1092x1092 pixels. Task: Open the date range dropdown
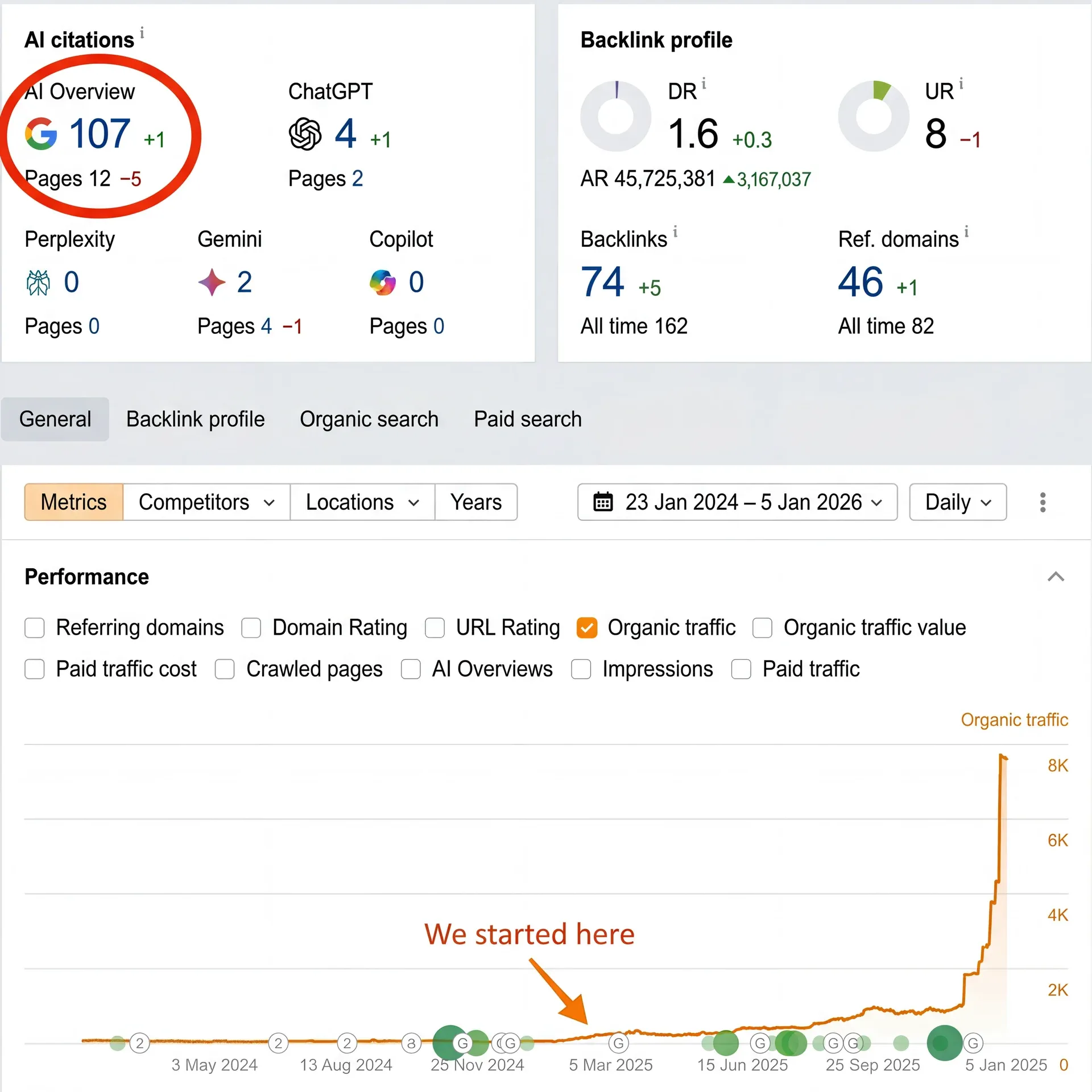(738, 502)
